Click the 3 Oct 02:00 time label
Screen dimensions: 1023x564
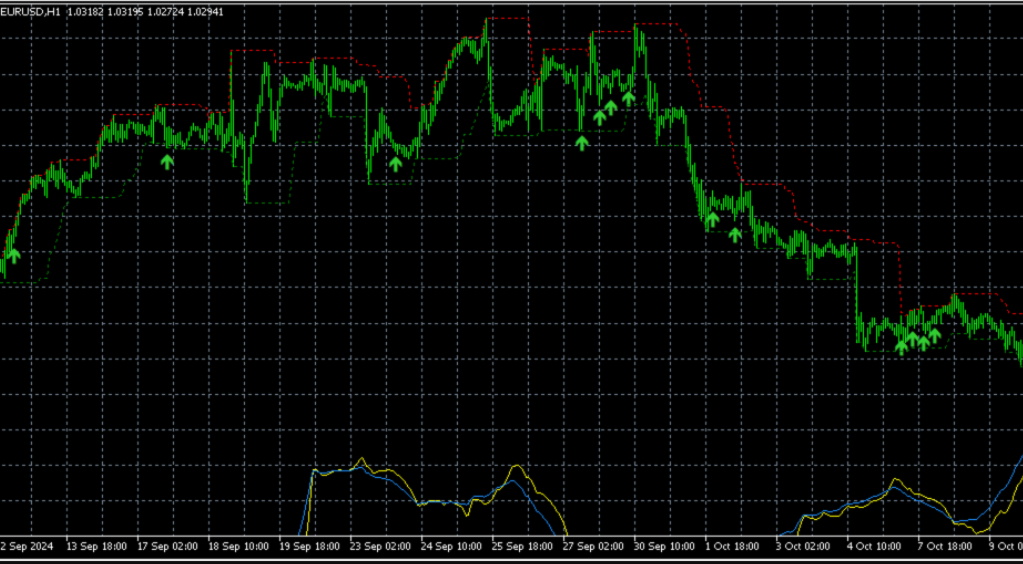pos(803,546)
